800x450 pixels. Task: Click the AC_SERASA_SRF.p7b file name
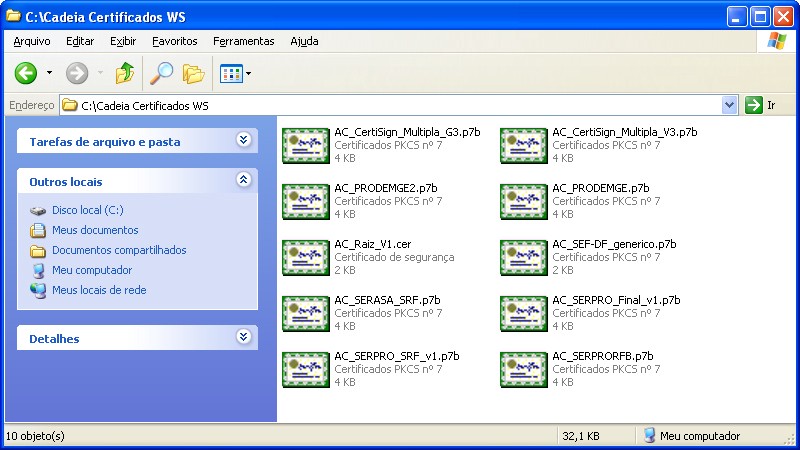click(387, 300)
